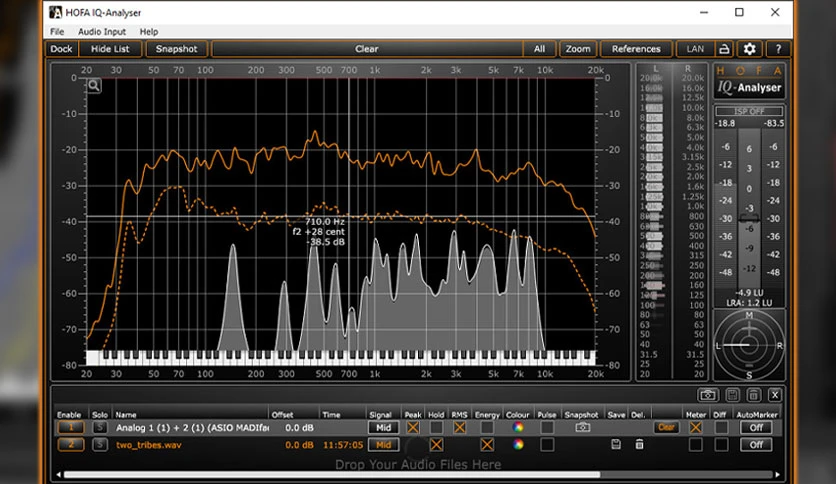This screenshot has height=484, width=836.
Task: Open the References panel
Action: 636,49
